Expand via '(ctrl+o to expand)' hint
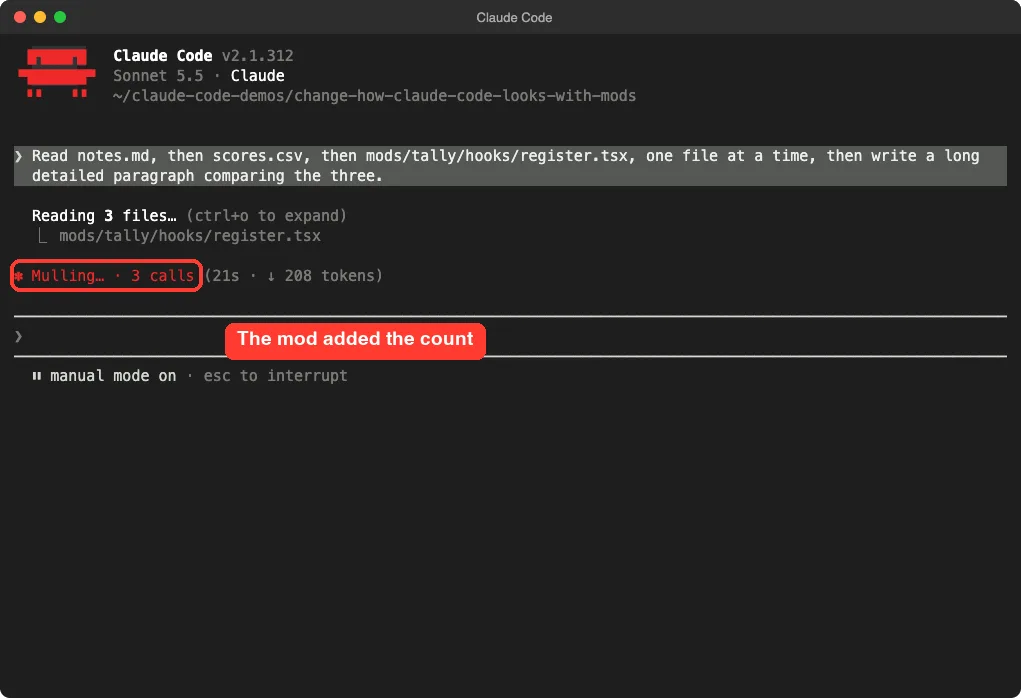Image resolution: width=1021 pixels, height=698 pixels. pos(266,216)
